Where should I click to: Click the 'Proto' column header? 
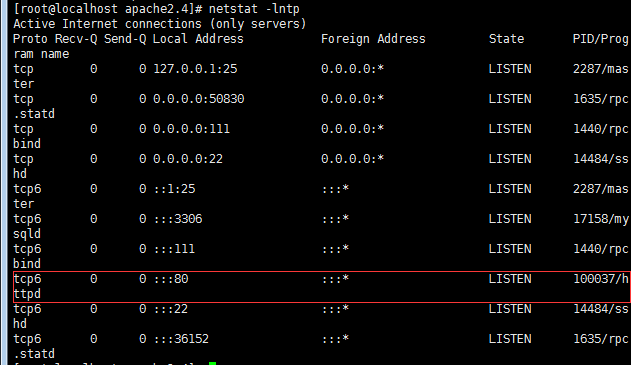[30, 39]
